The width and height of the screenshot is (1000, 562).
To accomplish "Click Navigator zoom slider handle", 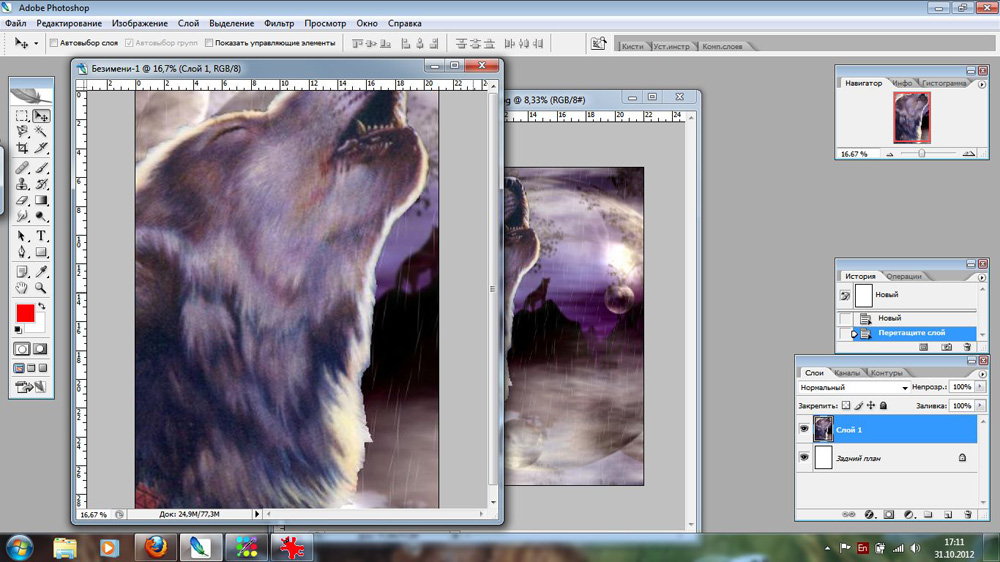I will coord(922,154).
